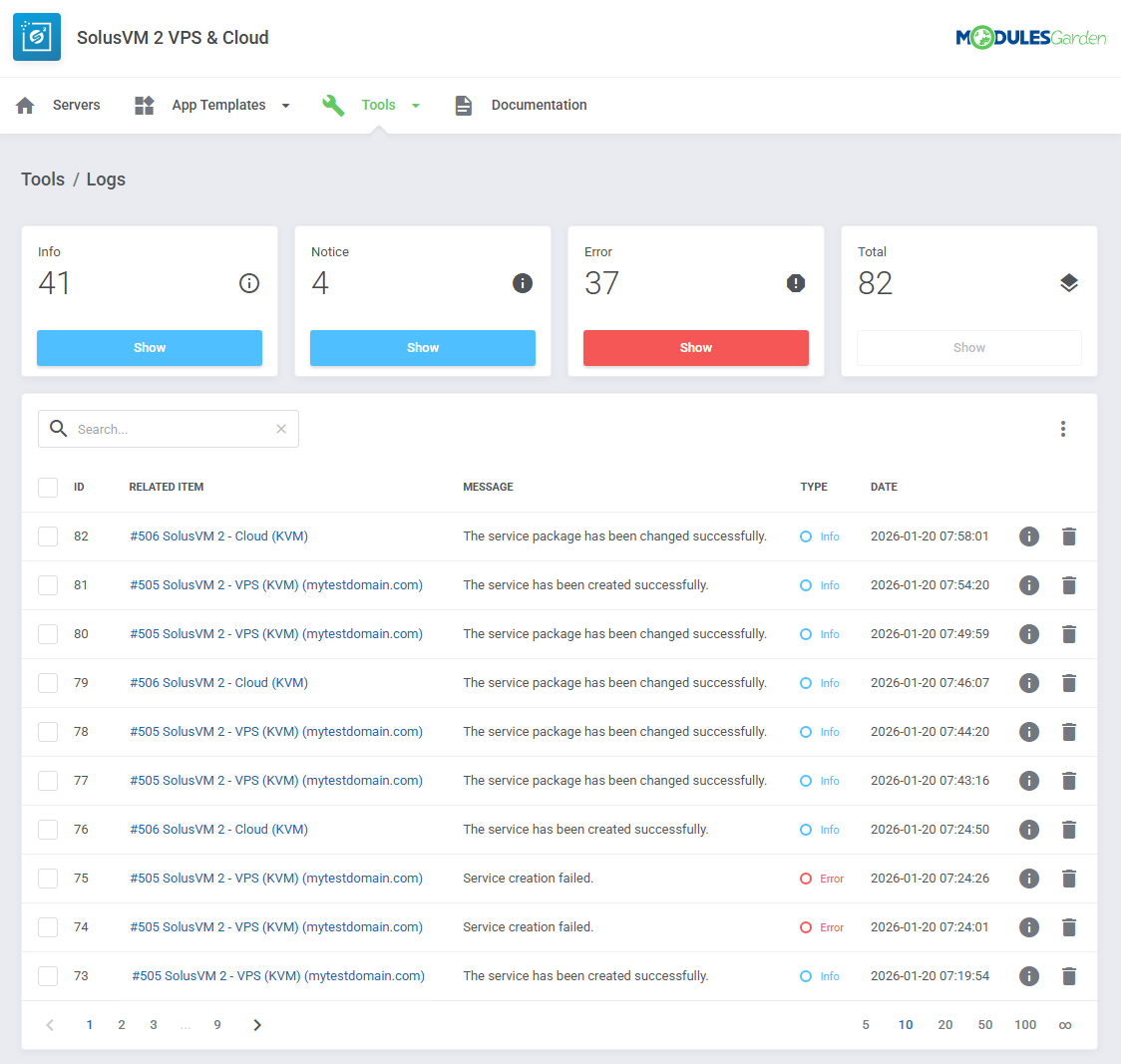Click the SolusVM 2 module logo icon
The width and height of the screenshot is (1121, 1064).
pos(37,37)
